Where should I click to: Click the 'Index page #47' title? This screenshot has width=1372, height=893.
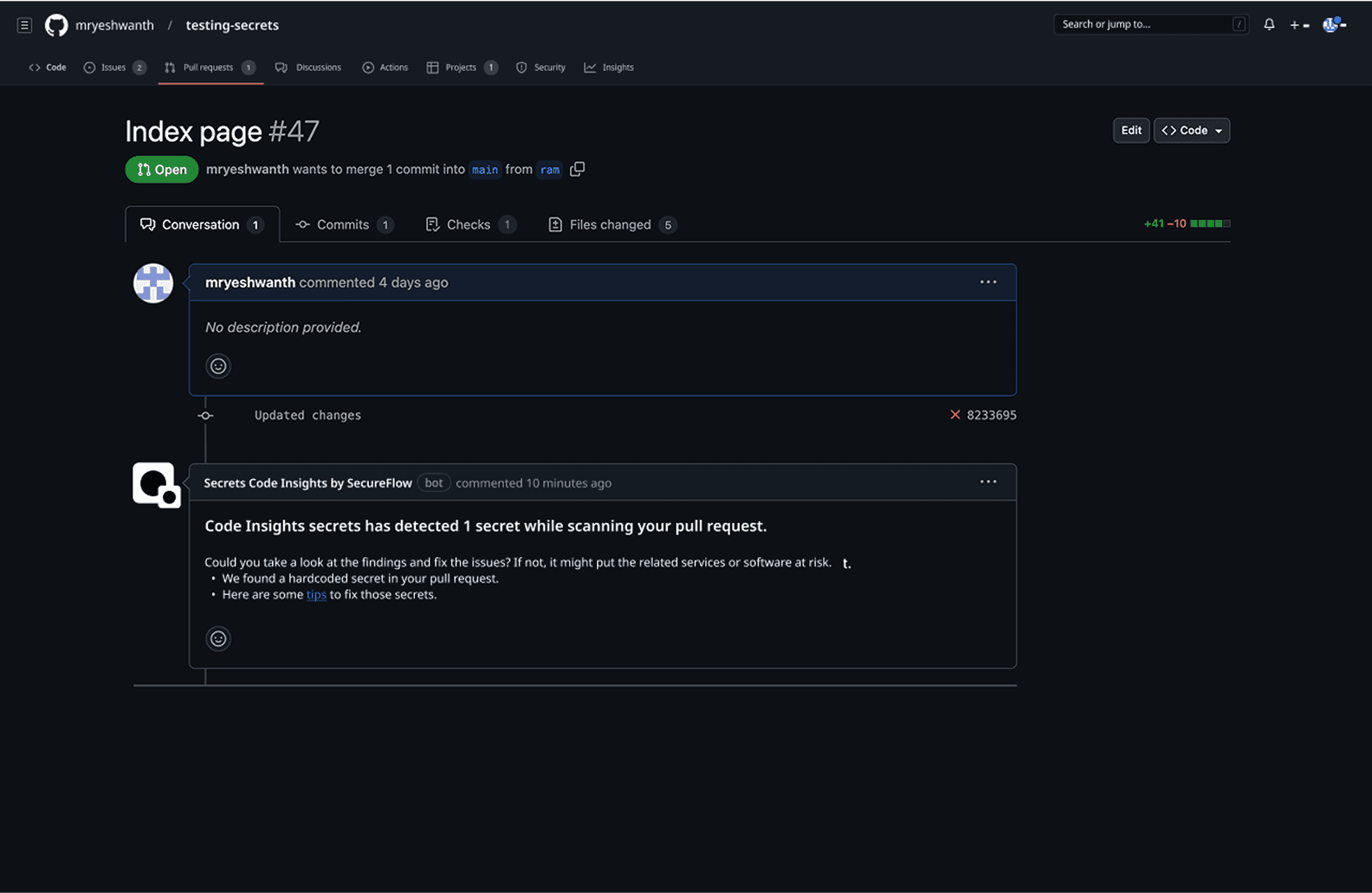(222, 132)
